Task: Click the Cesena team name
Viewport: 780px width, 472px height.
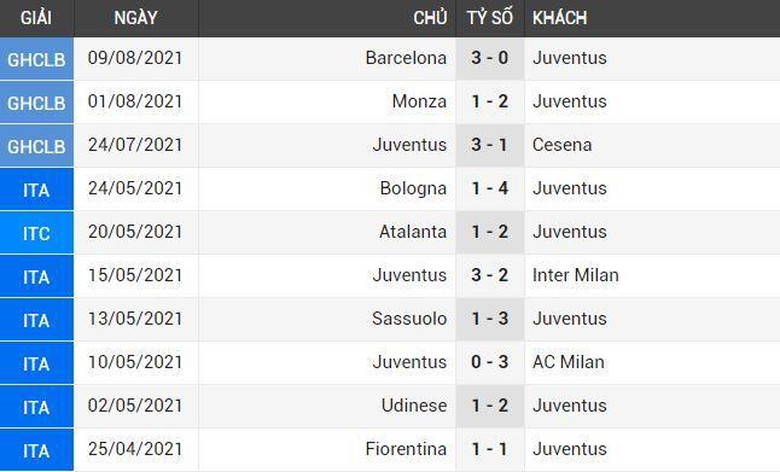Action: click(x=562, y=145)
